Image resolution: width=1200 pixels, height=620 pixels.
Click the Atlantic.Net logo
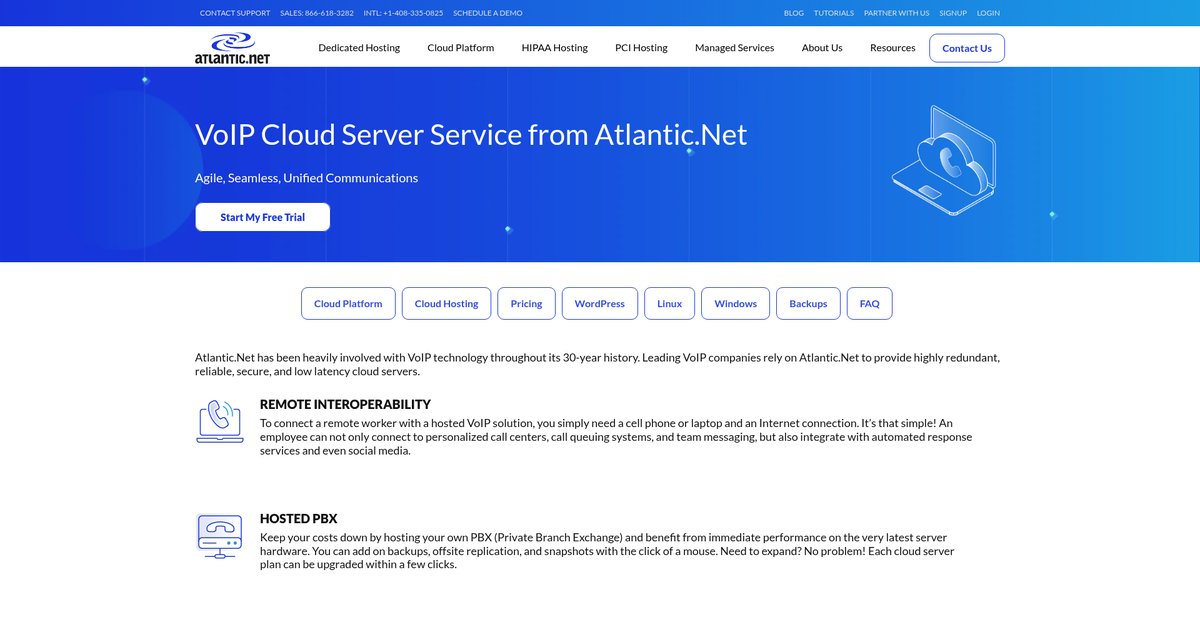point(232,47)
